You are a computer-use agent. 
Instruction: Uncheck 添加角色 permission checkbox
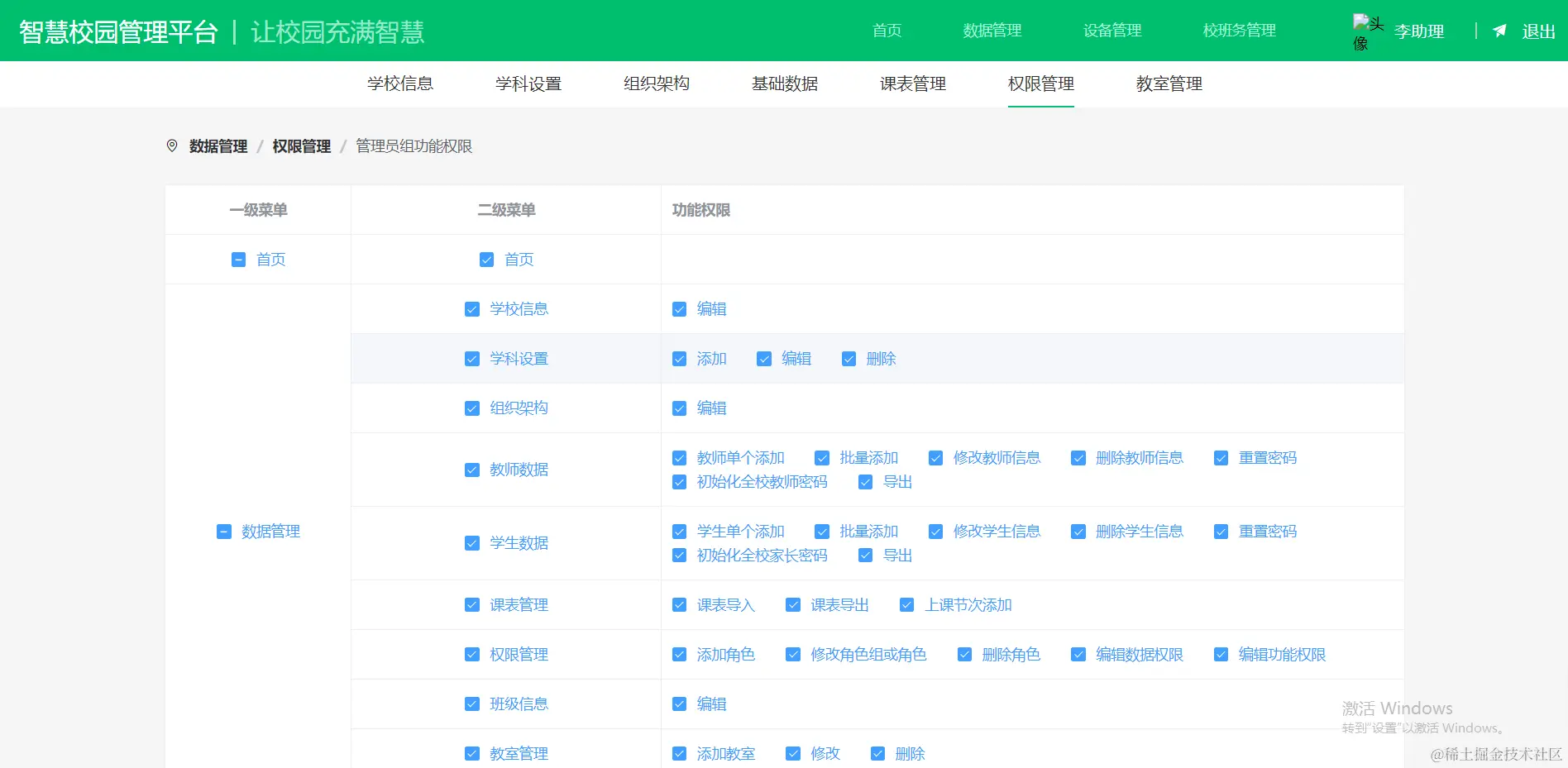coord(679,655)
